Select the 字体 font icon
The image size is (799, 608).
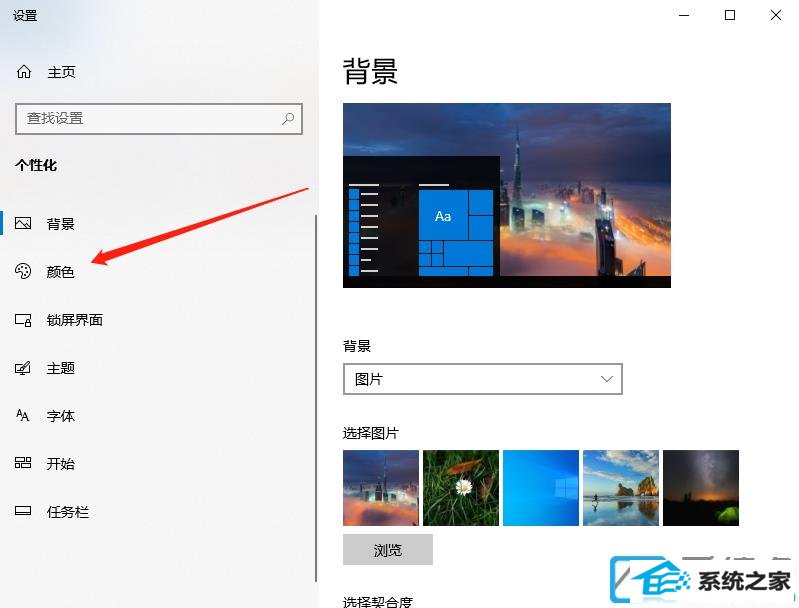23,415
